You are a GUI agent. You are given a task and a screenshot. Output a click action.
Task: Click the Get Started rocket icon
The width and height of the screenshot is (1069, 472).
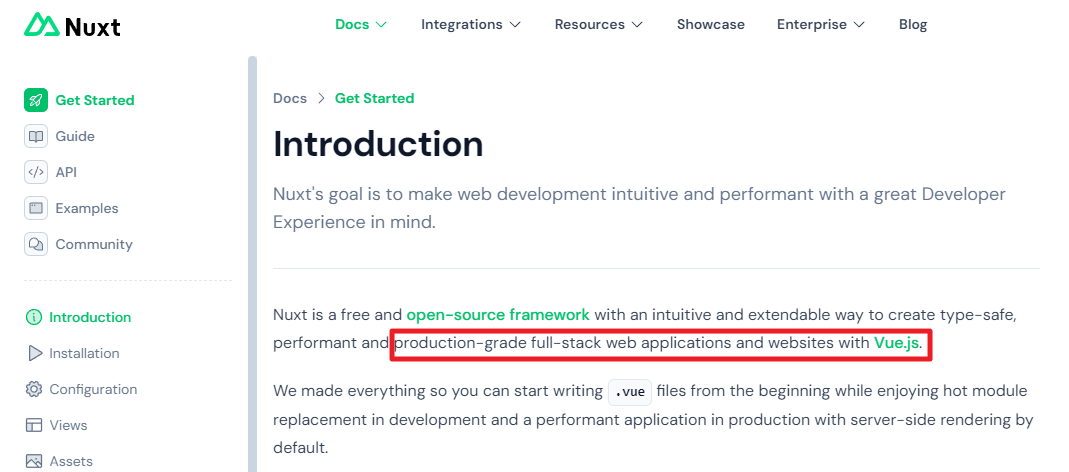(x=35, y=100)
